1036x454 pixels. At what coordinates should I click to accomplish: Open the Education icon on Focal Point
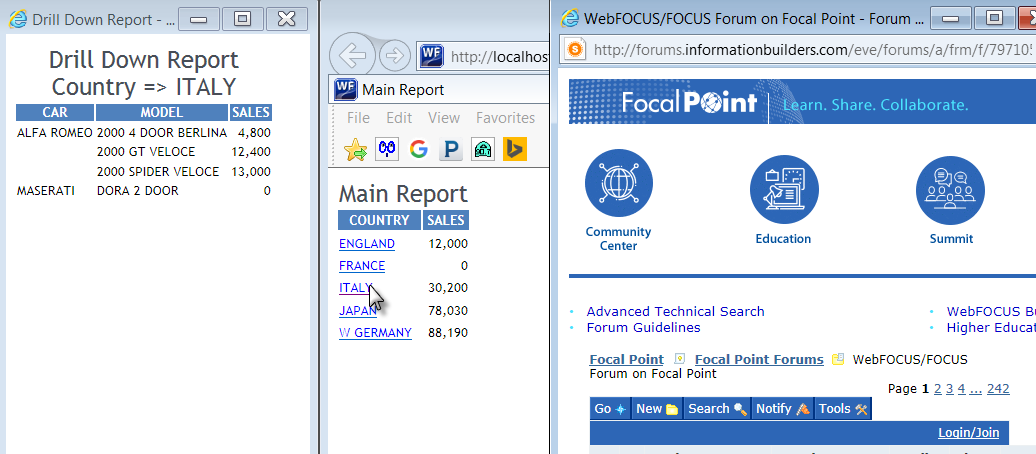click(784, 189)
